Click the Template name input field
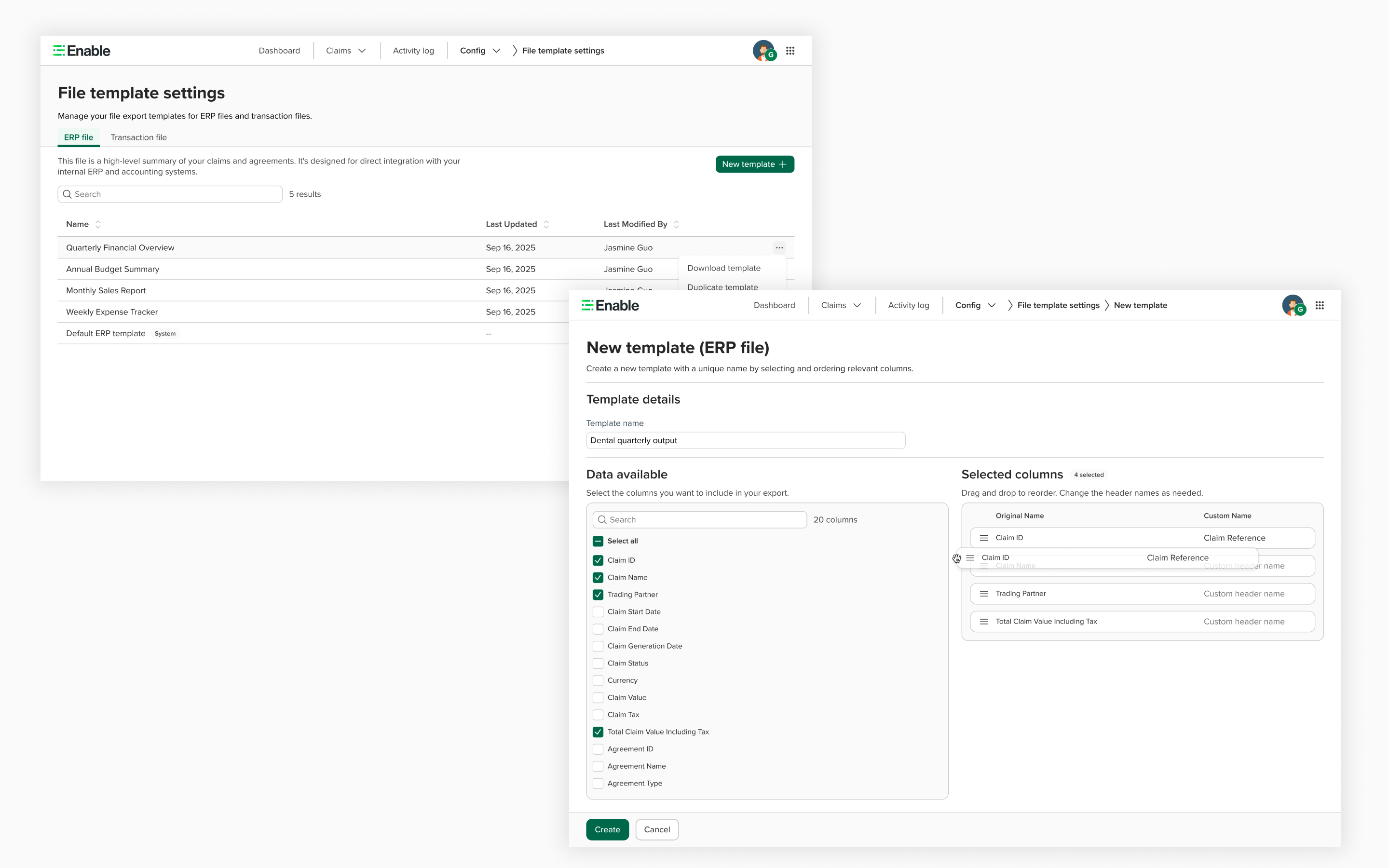Image resolution: width=1389 pixels, height=868 pixels. pyautogui.click(x=746, y=440)
